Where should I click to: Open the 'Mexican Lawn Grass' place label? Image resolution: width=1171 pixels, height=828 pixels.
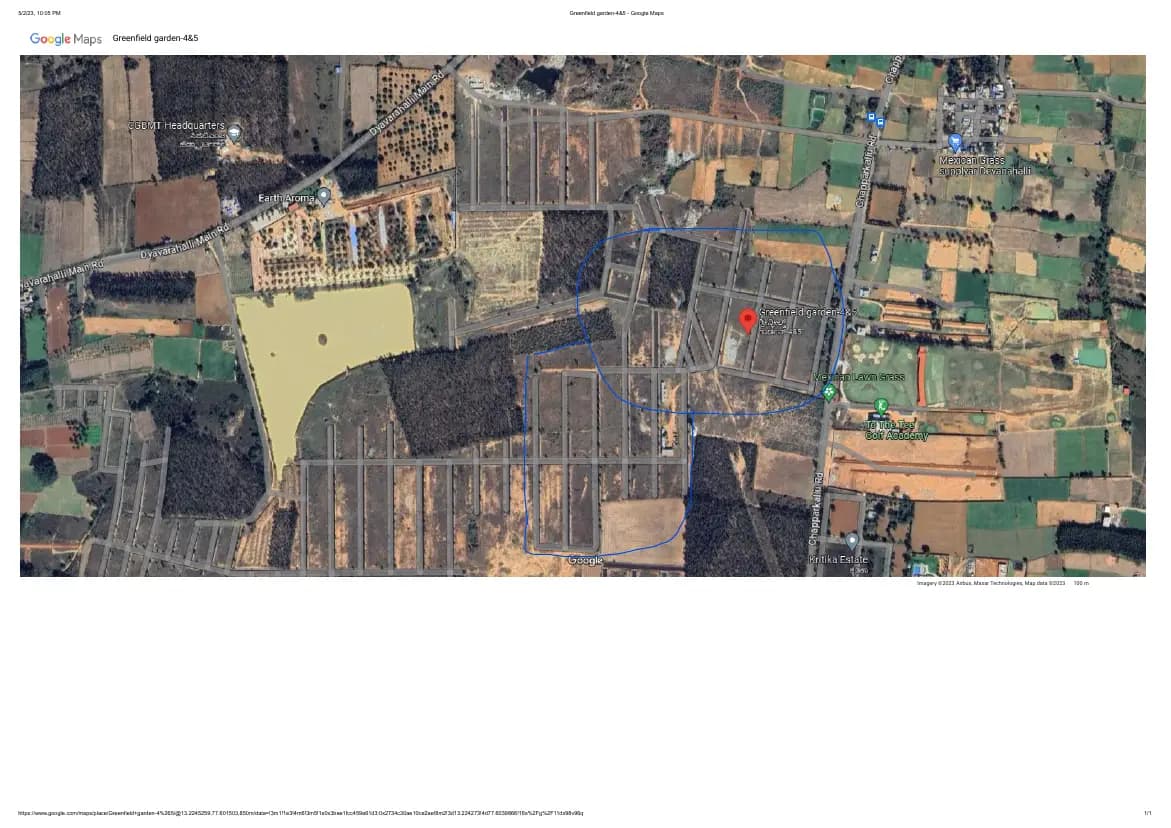pos(859,377)
